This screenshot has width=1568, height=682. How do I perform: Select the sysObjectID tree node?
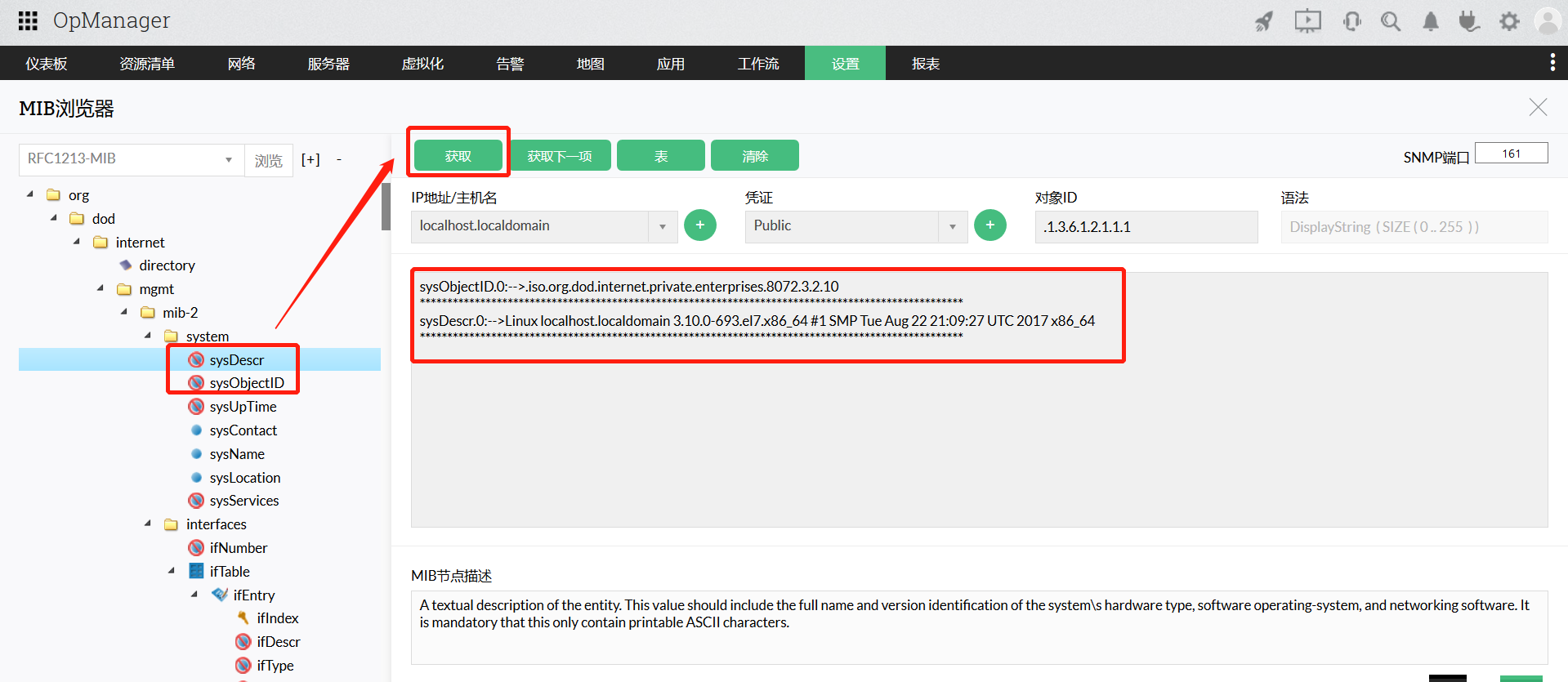click(x=247, y=383)
